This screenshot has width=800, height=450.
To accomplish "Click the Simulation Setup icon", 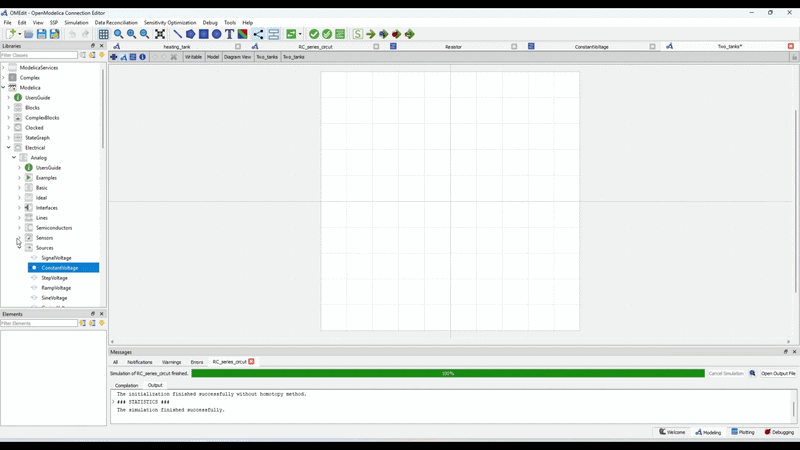I will pyautogui.click(x=358, y=34).
